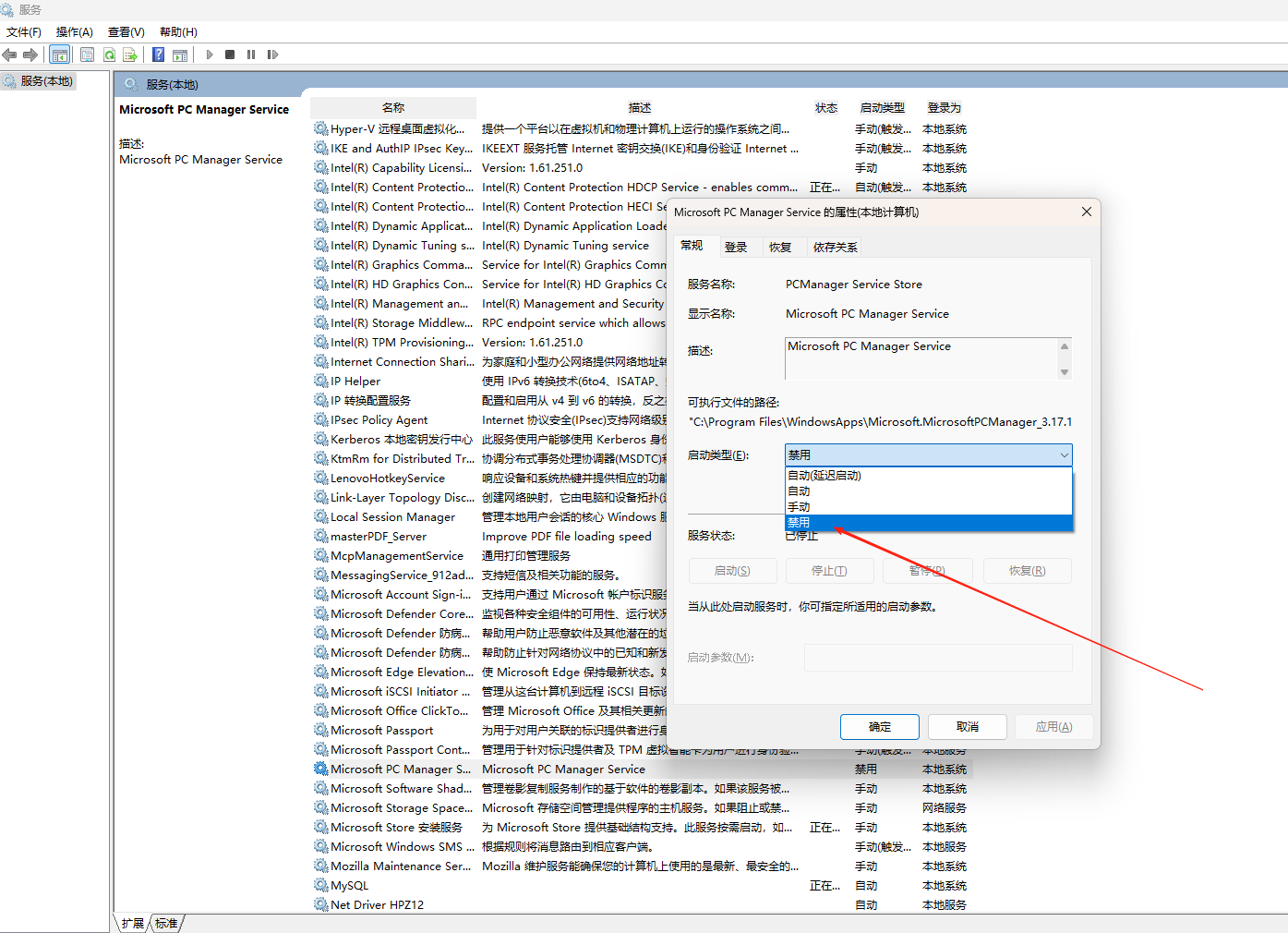The image size is (1288, 933).
Task: Switch to the 登录 tab in the properties dialog
Action: pos(736,247)
